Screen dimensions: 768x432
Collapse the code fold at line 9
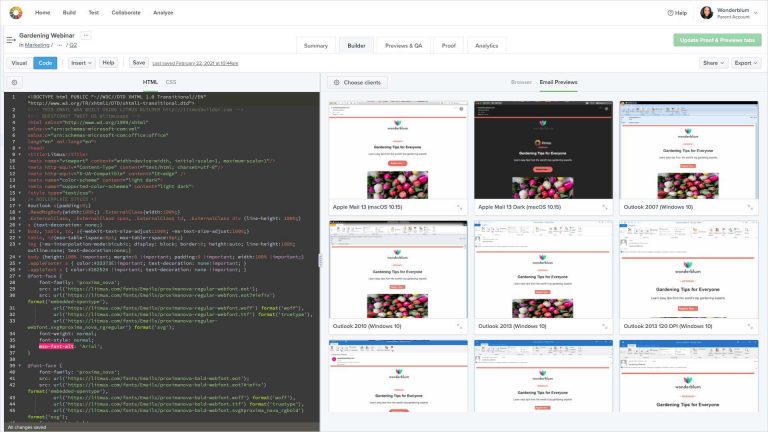click(20, 154)
